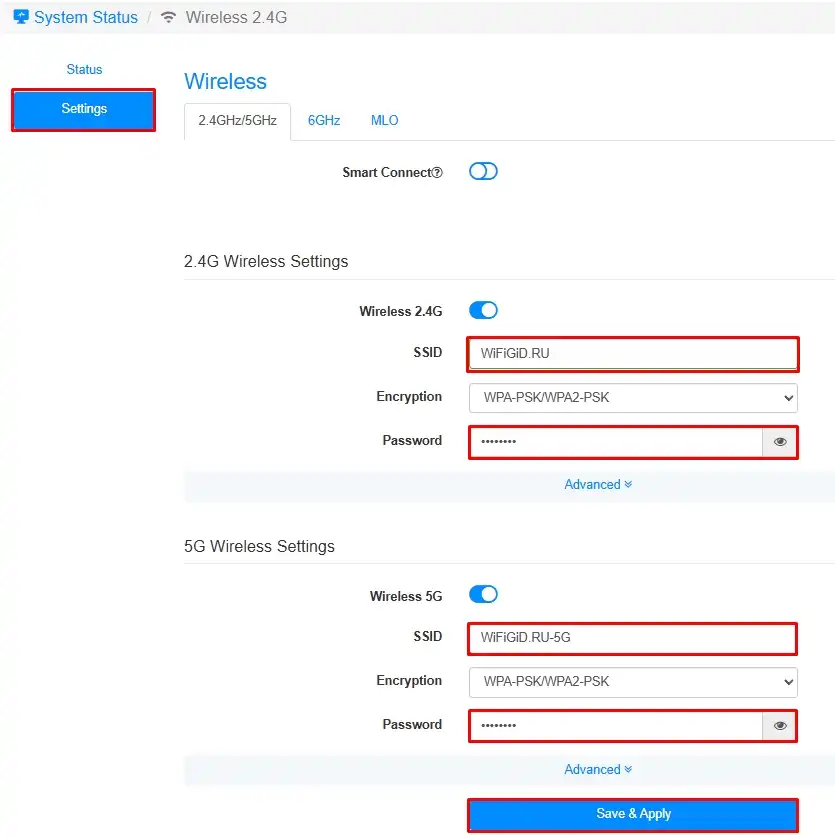Open the 2.4G Encryption dropdown

pyautogui.click(x=632, y=397)
